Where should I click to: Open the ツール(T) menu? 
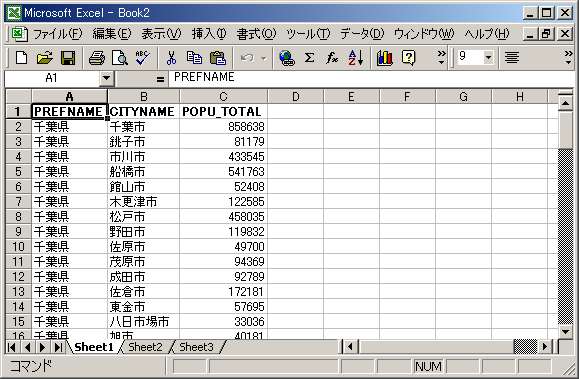point(308,34)
